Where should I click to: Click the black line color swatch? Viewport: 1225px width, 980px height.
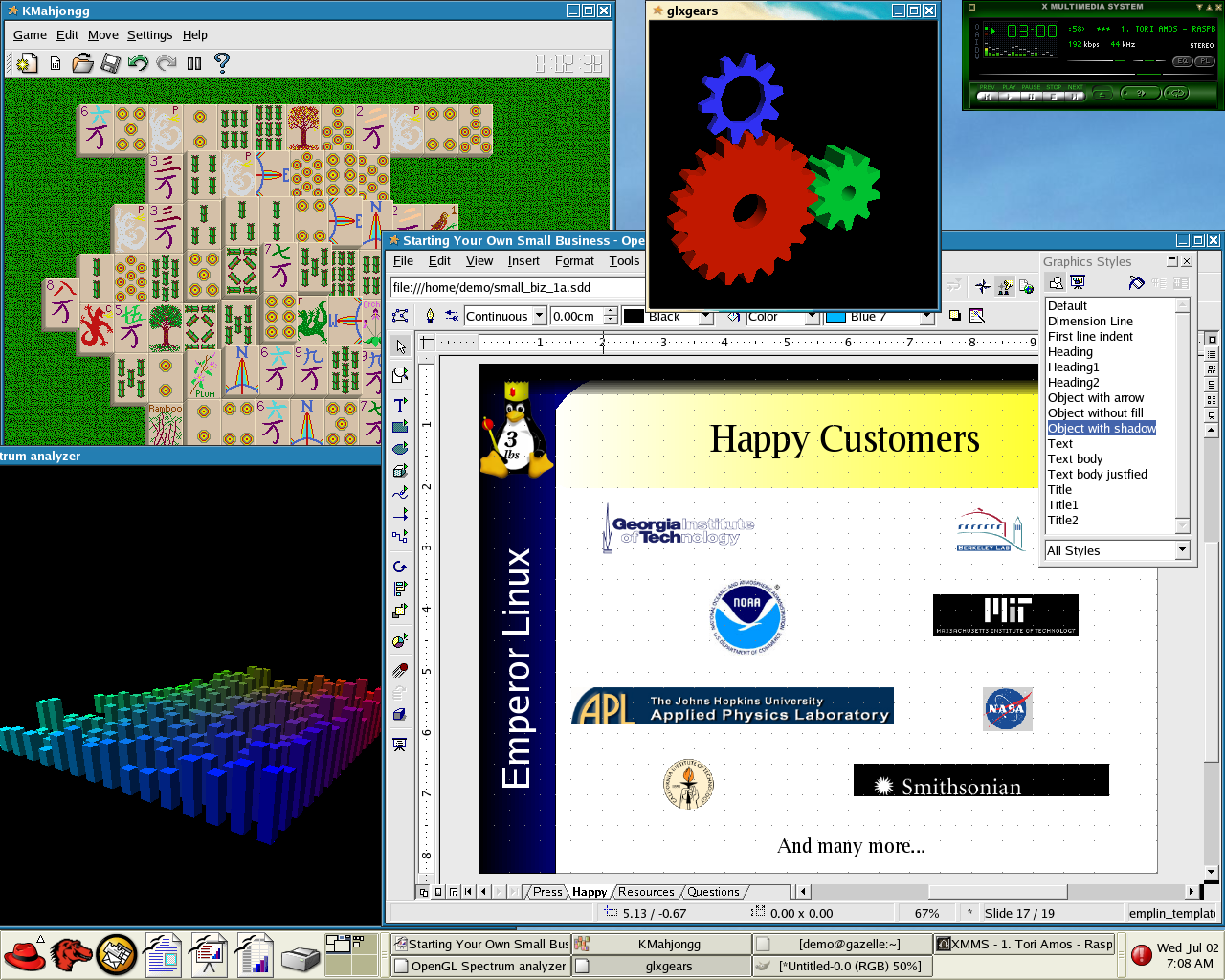[635, 316]
